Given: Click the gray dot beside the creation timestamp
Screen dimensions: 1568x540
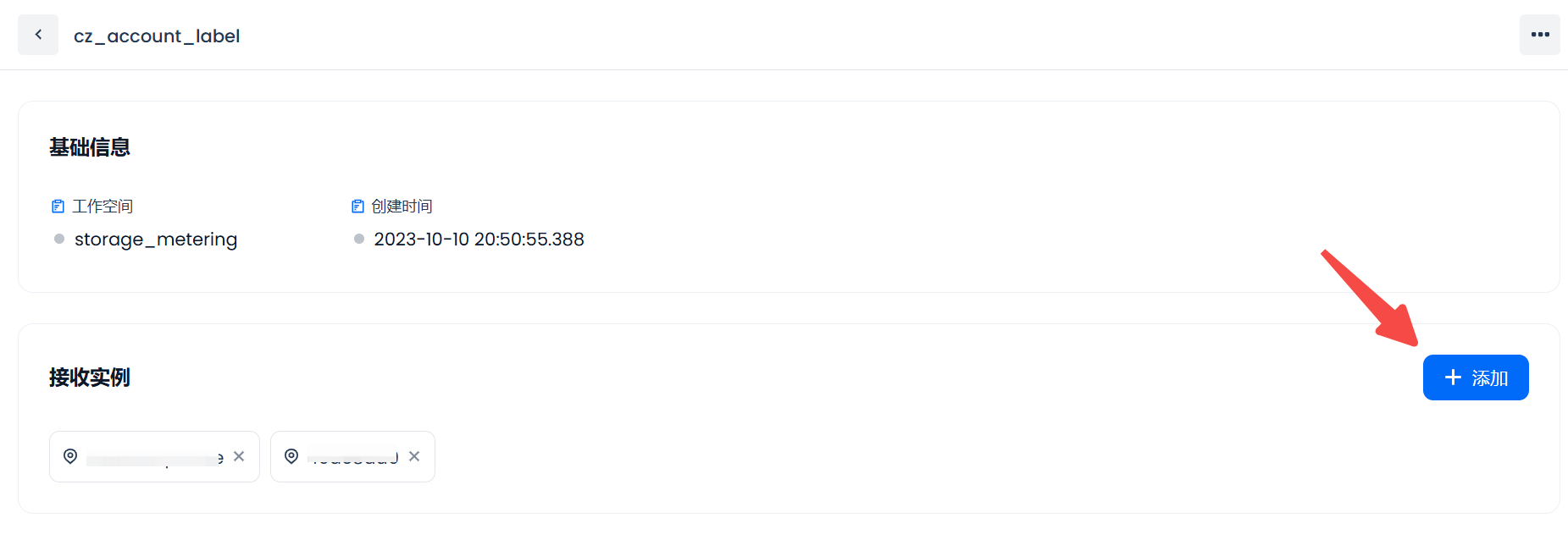Looking at the screenshot, I should tap(359, 239).
